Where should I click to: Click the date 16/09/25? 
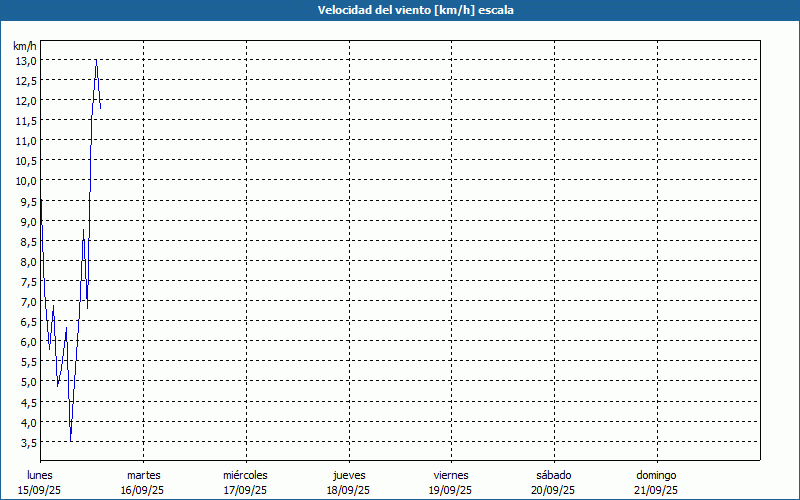point(142,490)
